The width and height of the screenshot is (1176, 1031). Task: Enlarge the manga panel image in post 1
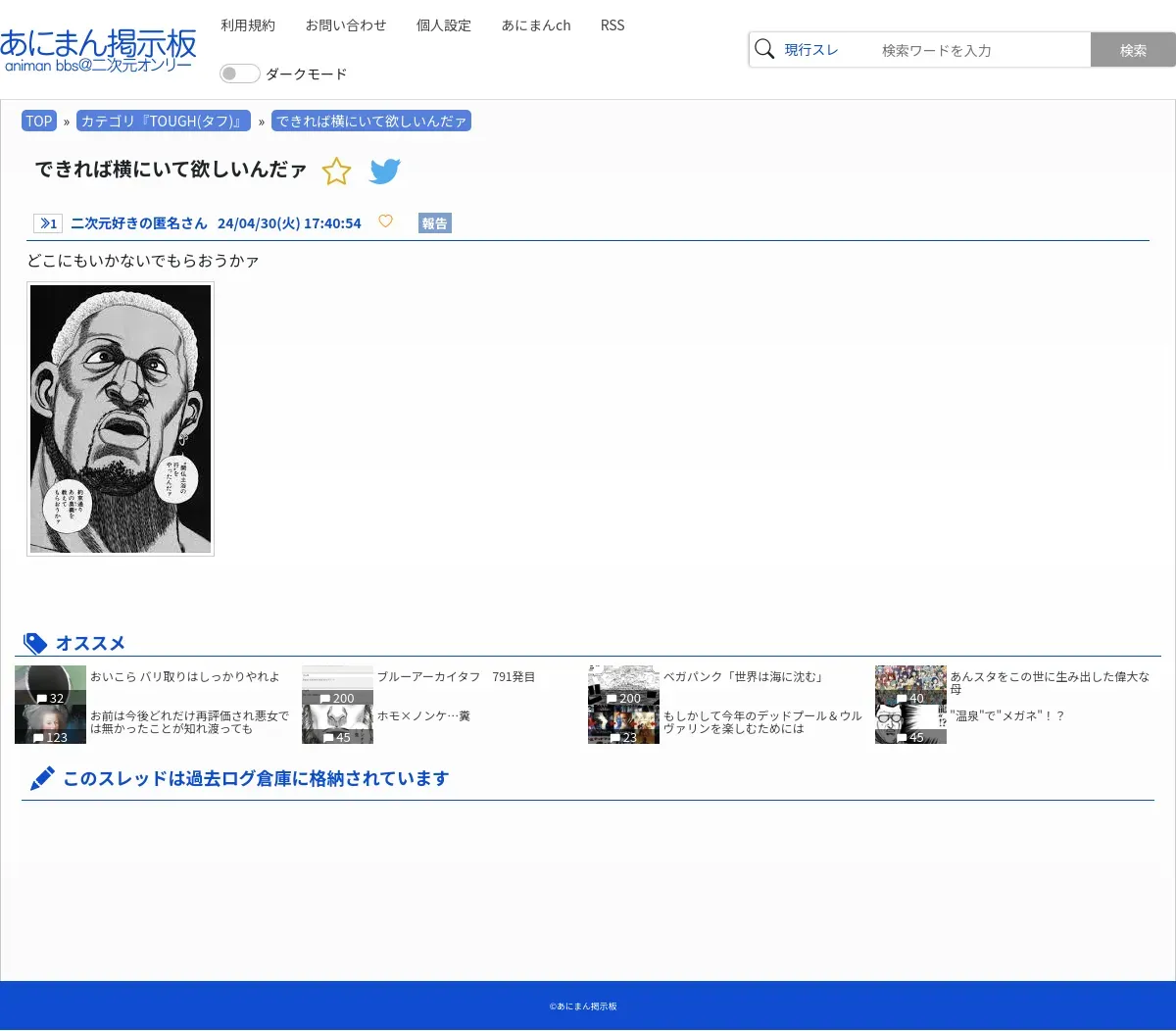(121, 419)
